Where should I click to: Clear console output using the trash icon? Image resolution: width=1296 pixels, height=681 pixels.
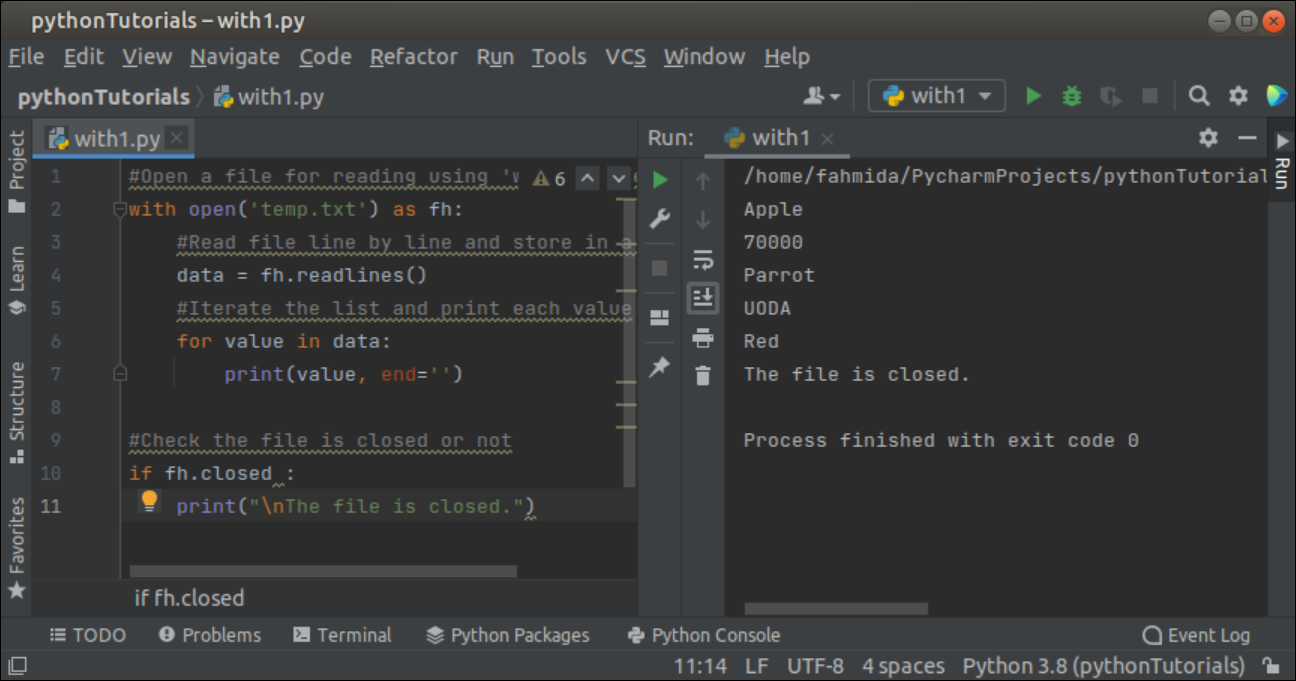tap(703, 373)
